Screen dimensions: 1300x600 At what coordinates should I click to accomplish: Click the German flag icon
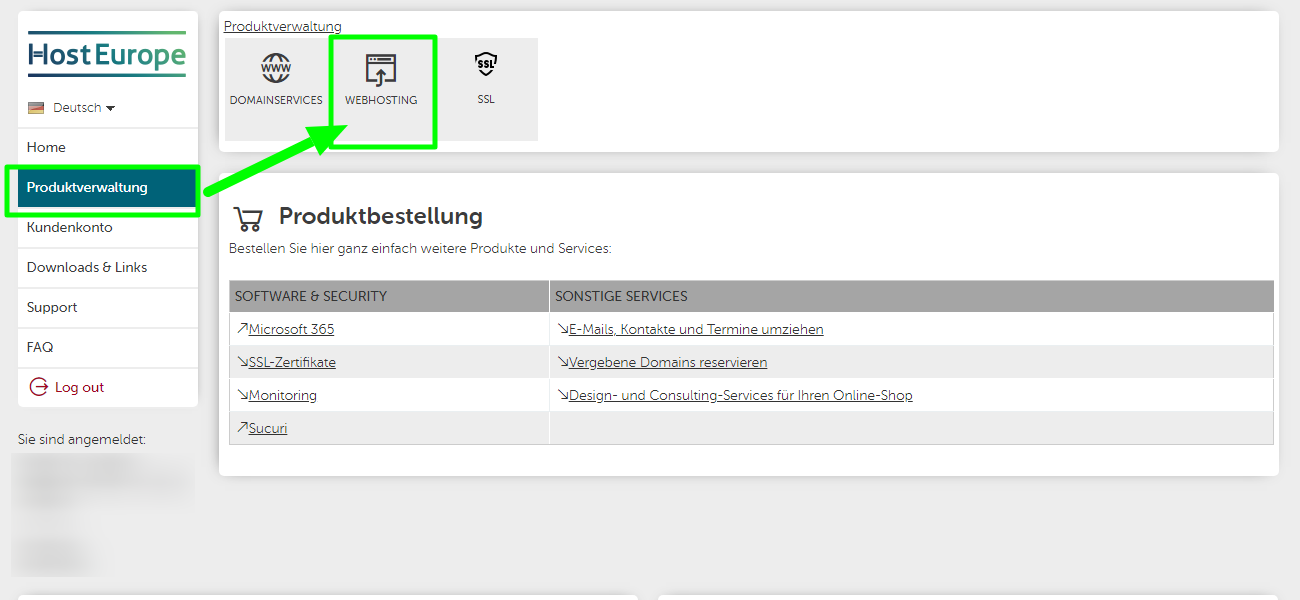(x=36, y=108)
